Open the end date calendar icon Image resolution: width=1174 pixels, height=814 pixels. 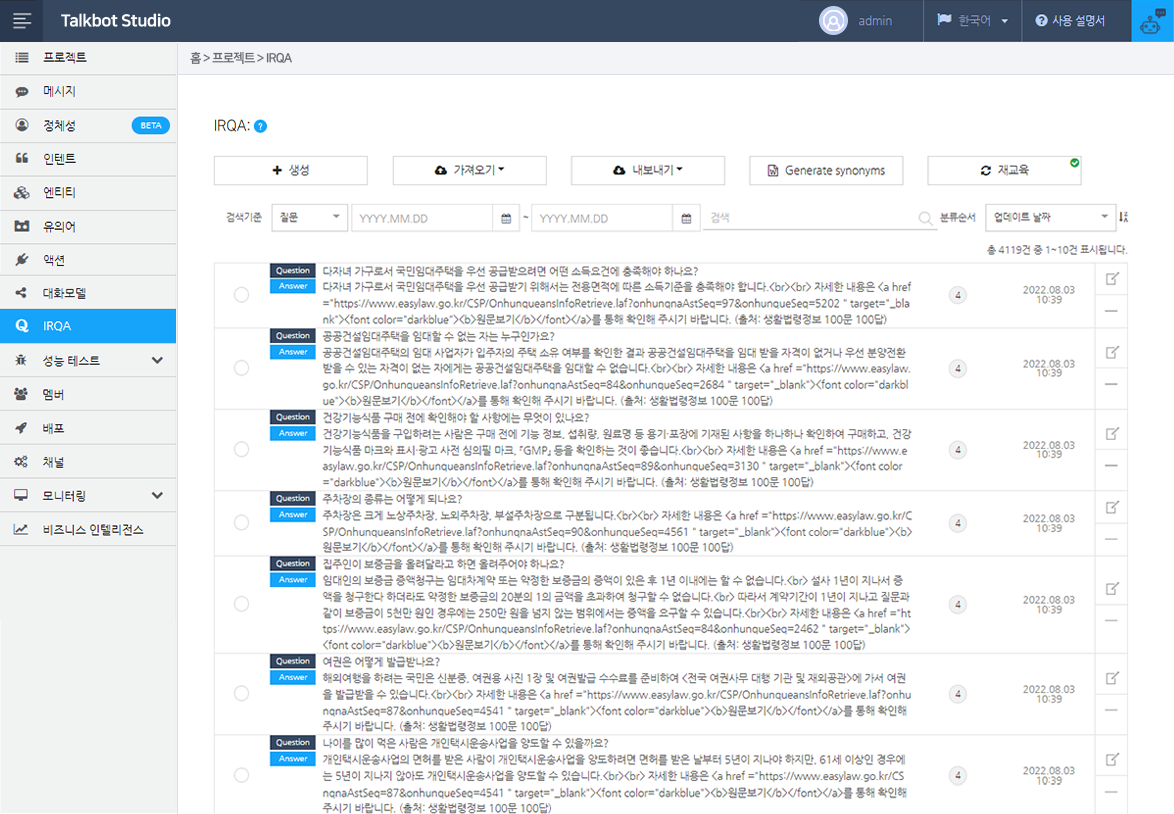point(686,218)
